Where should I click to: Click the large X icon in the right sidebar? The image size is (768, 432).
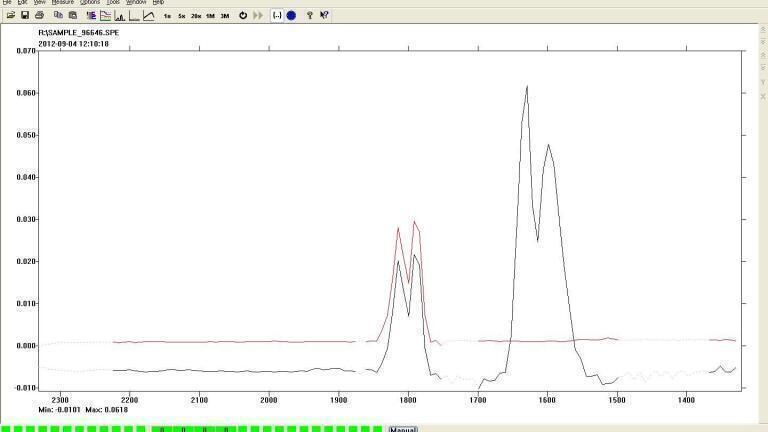point(763,96)
